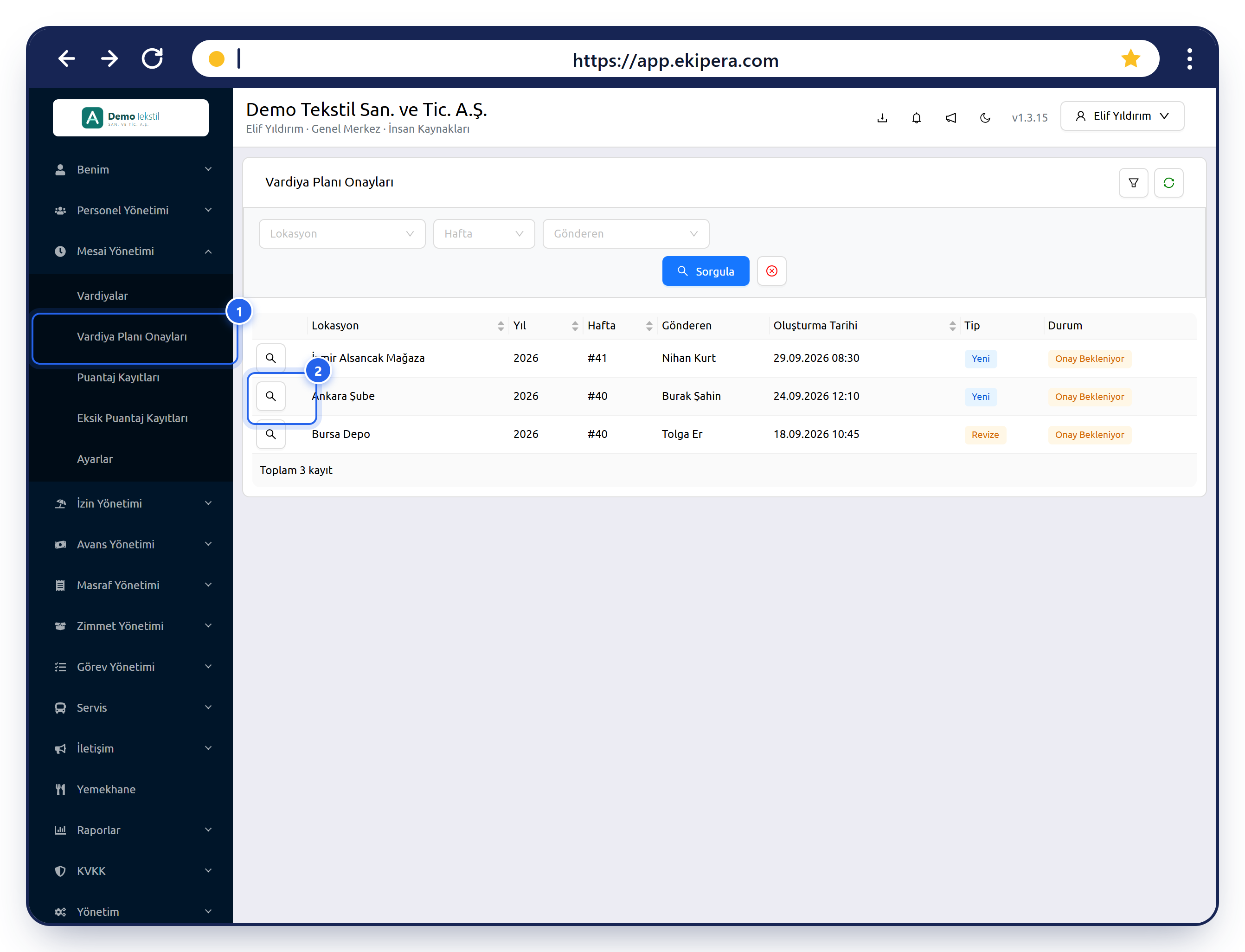The image size is (1245, 952).
Task: Click the browser forward arrow
Action: point(109,58)
